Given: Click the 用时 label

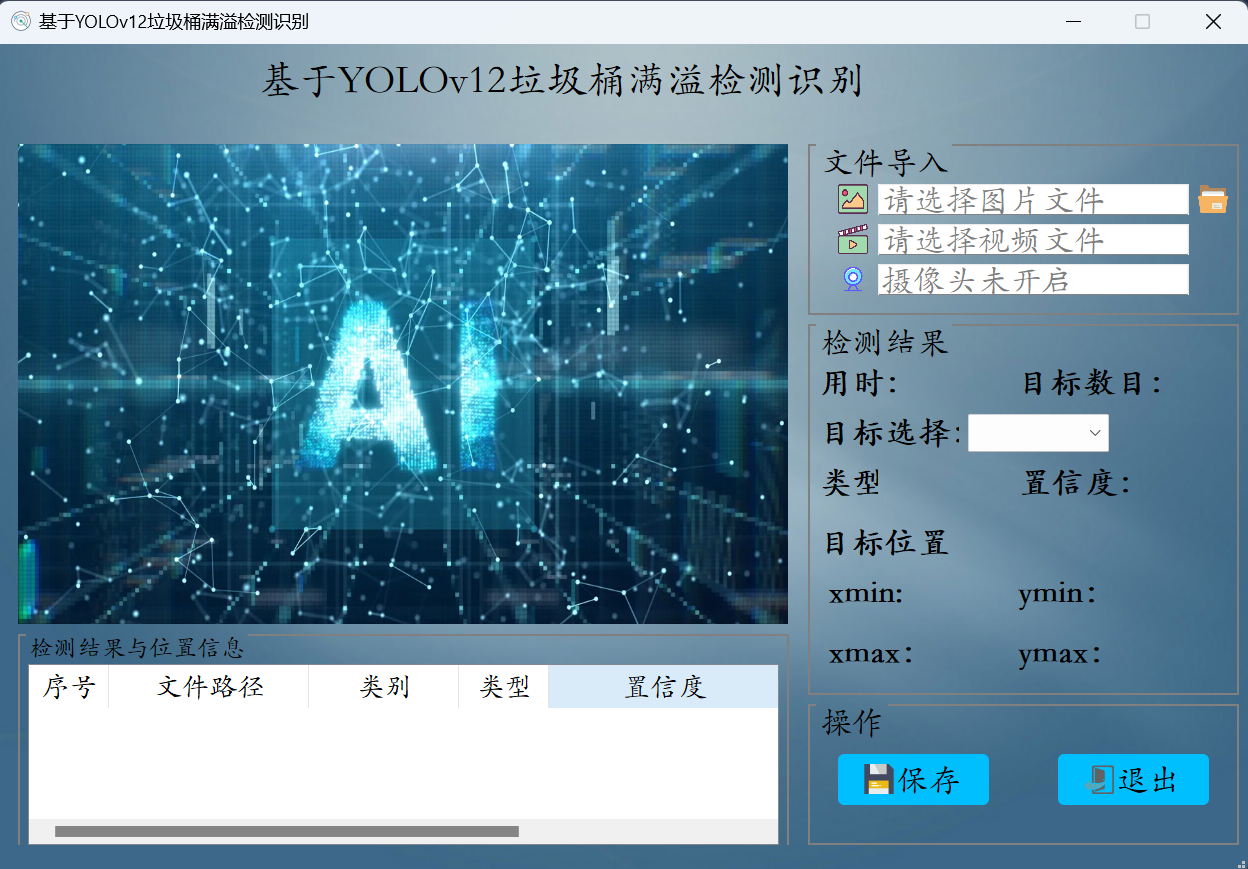Looking at the screenshot, I should tap(860, 383).
